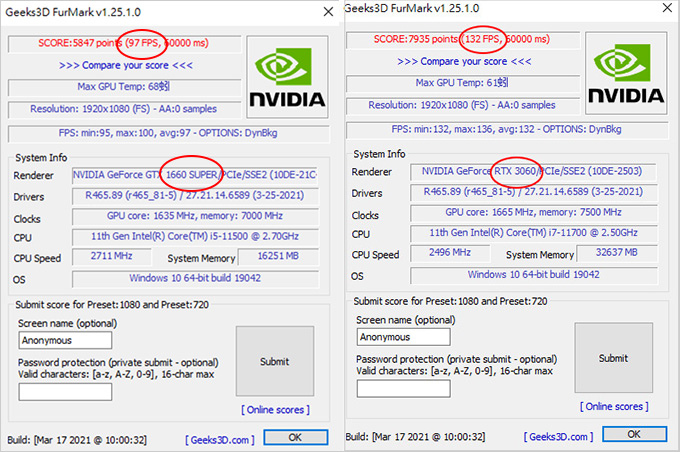Open Geeks3D.com link in left window
Screen dimensions: 680x452
point(220,440)
